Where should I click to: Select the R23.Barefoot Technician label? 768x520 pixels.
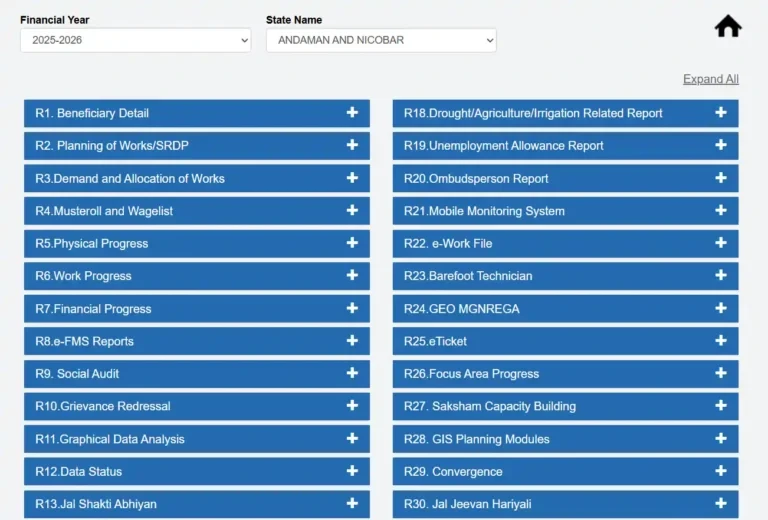pos(468,276)
